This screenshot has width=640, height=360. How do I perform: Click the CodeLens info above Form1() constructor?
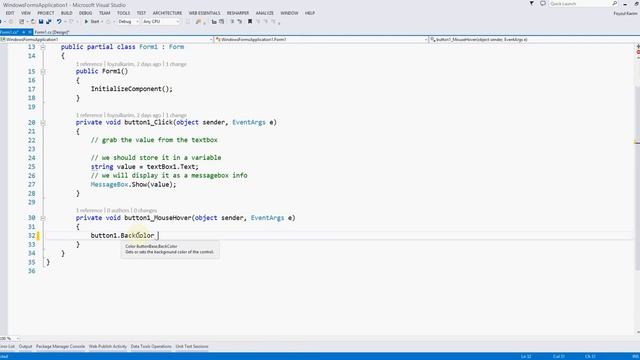131,64
